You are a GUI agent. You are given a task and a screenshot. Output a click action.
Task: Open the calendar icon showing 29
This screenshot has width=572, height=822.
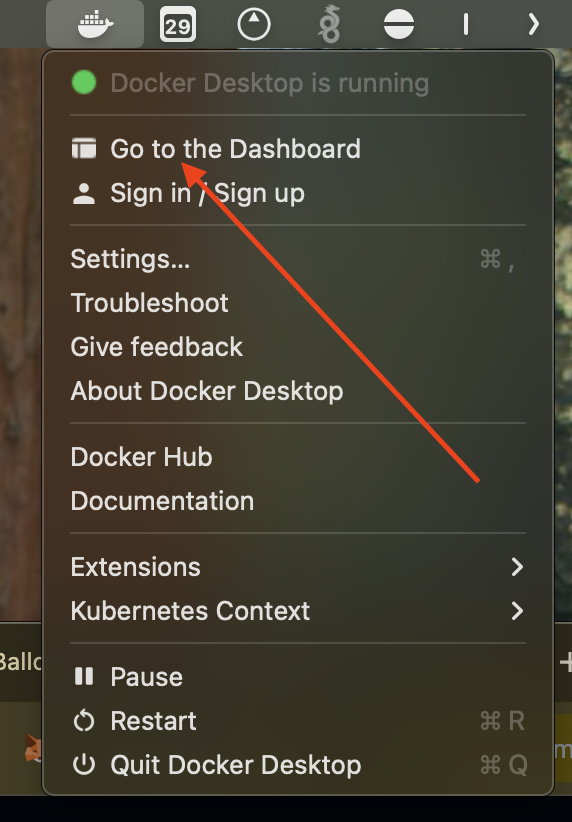click(178, 24)
